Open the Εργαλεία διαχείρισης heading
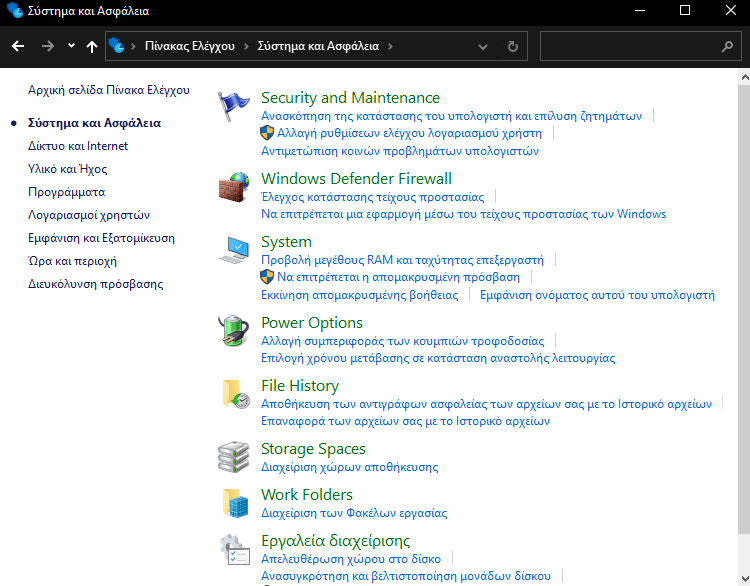This screenshot has width=750, height=586. pyautogui.click(x=336, y=541)
